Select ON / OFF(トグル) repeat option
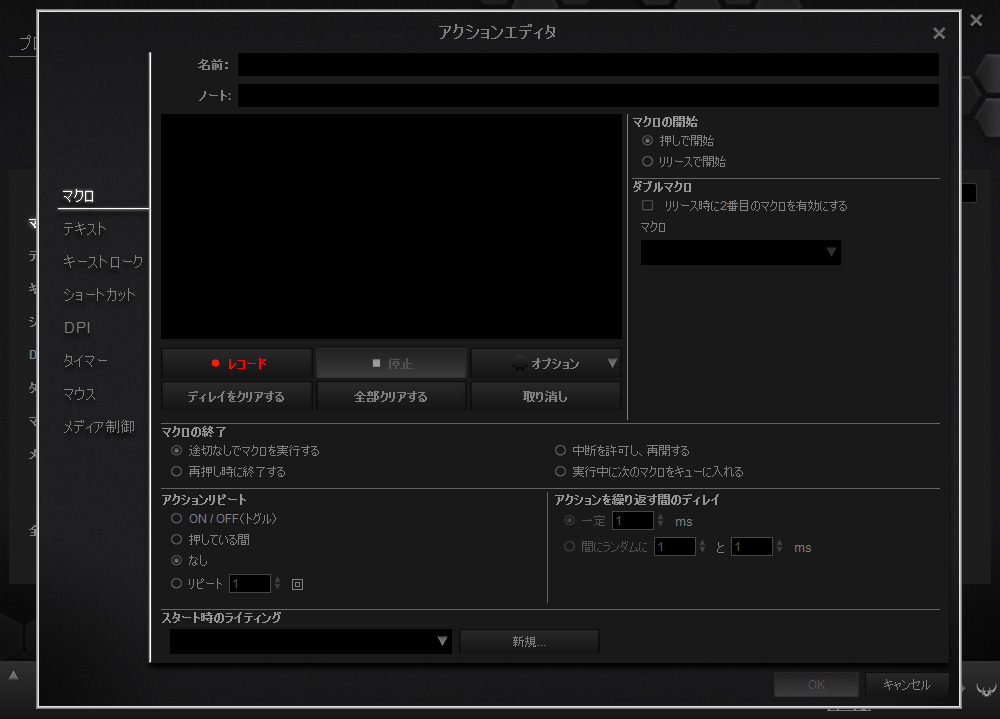This screenshot has height=719, width=1000. click(177, 519)
